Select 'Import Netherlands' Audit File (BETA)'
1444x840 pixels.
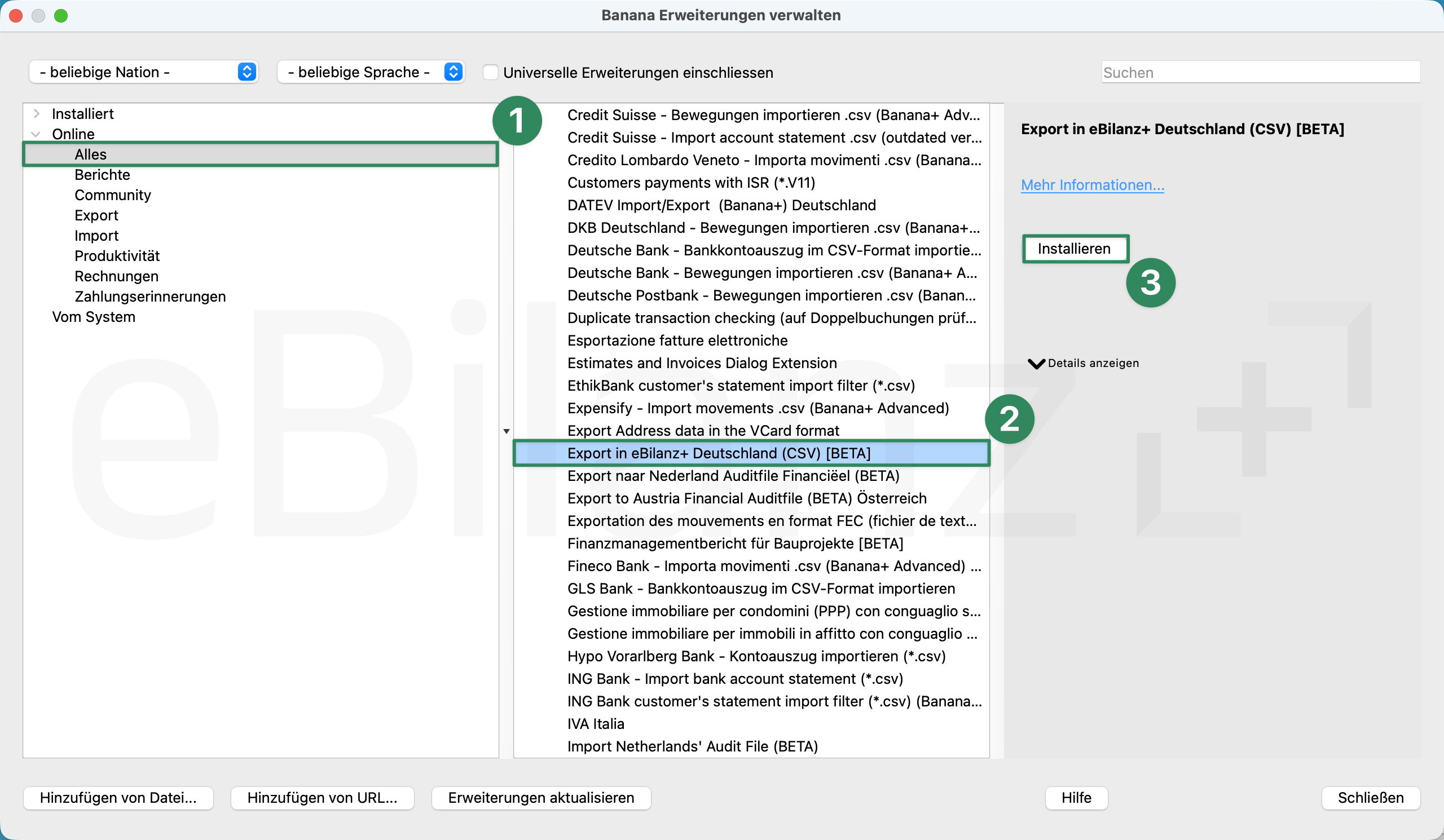click(751, 746)
